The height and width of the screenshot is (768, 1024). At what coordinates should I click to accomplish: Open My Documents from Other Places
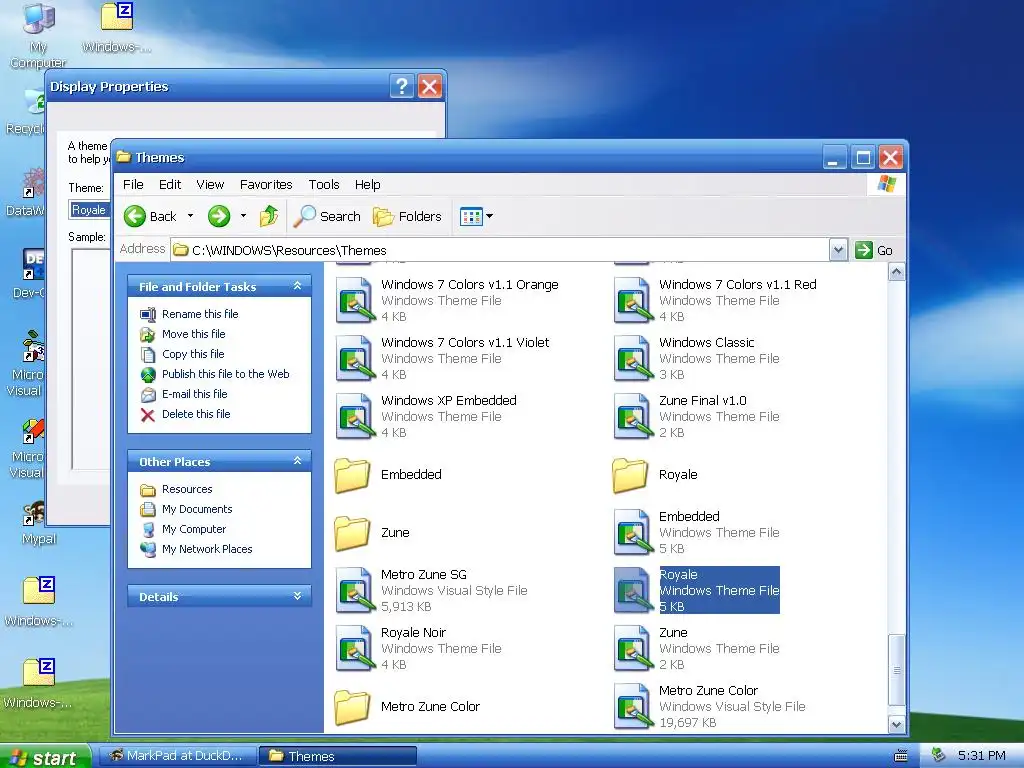point(197,509)
